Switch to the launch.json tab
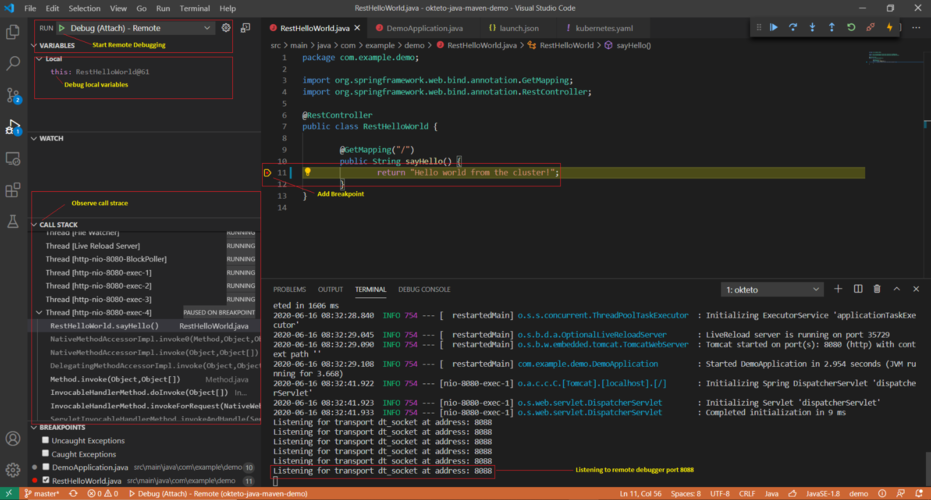This screenshot has height=500, width=931. [518, 28]
